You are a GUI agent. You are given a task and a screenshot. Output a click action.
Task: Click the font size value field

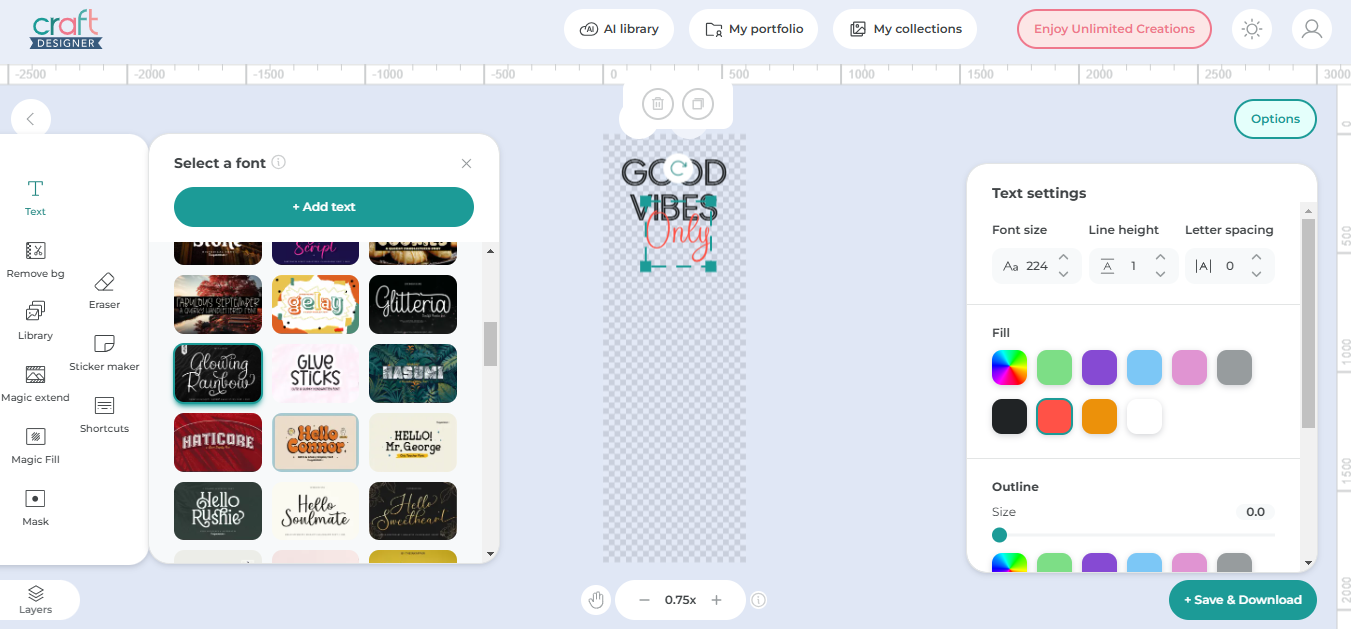pyautogui.click(x=1037, y=266)
